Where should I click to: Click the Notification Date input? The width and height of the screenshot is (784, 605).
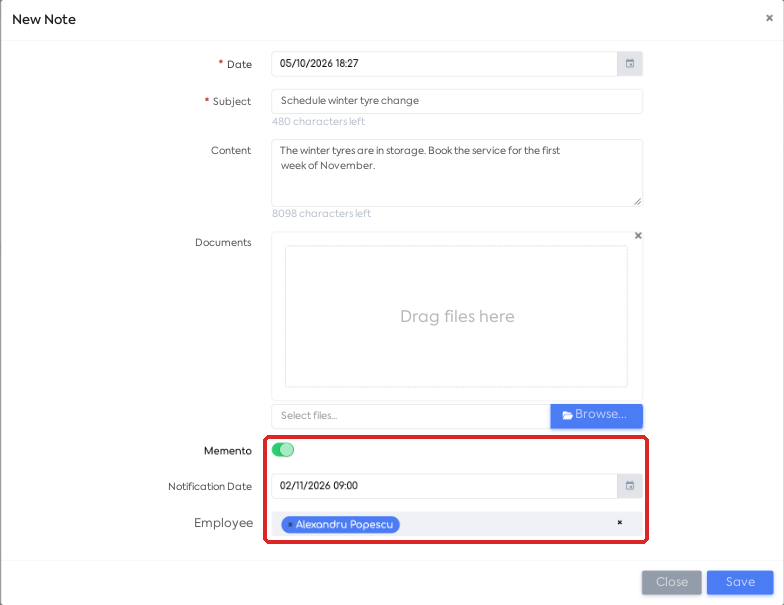point(444,486)
